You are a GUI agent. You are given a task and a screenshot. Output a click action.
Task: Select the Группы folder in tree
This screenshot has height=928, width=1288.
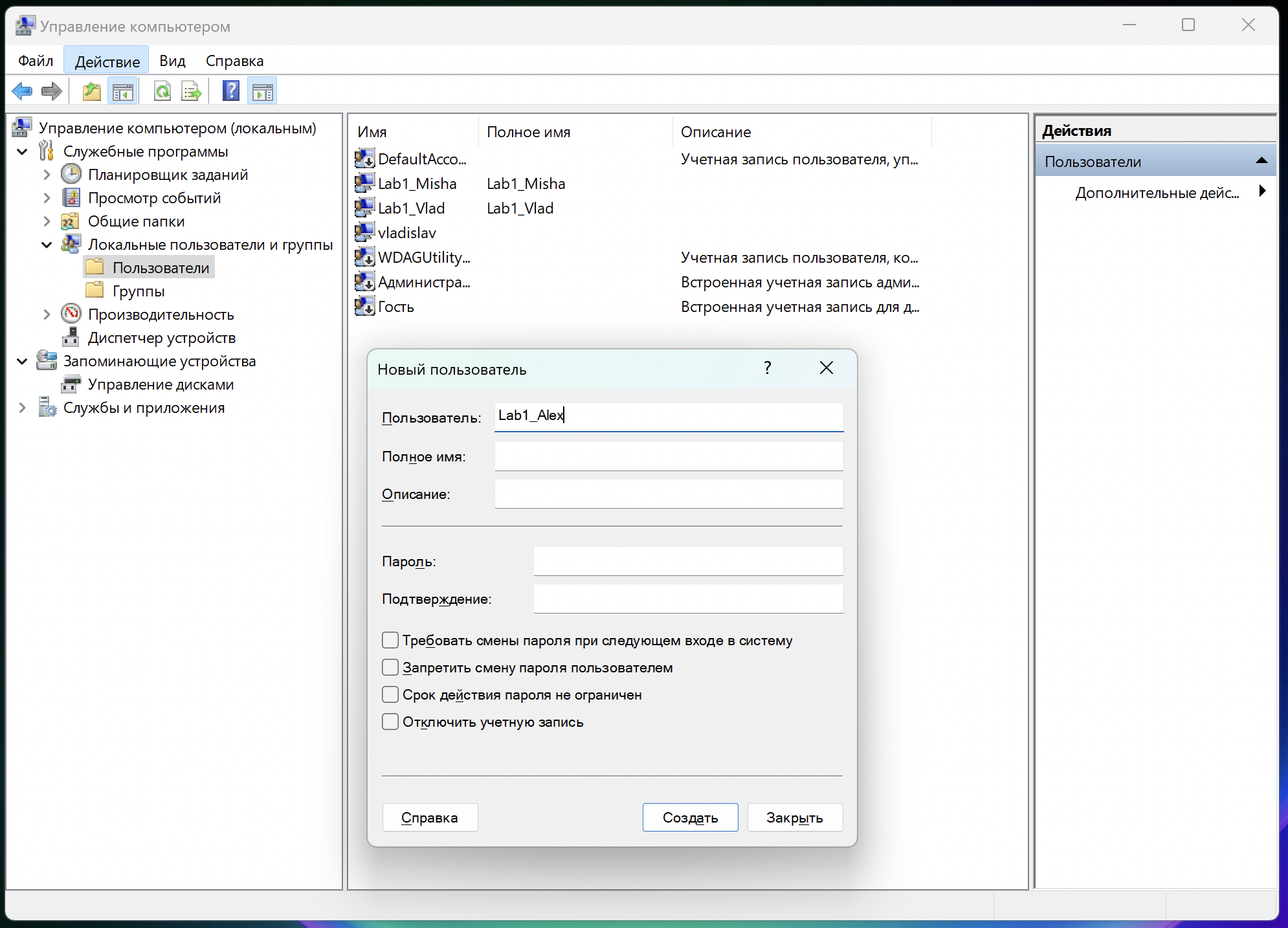click(x=139, y=291)
